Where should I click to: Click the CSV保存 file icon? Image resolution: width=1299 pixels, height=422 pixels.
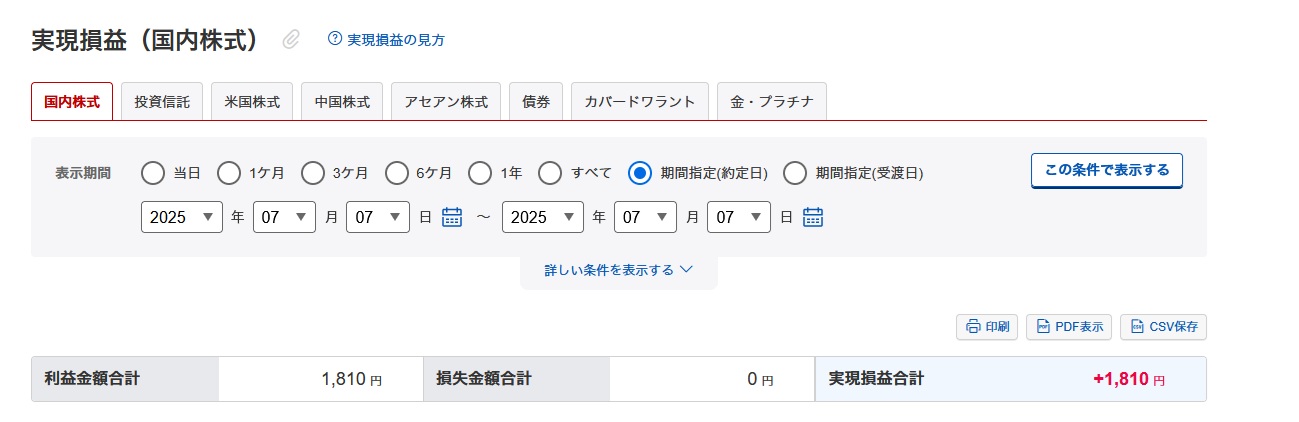[1137, 327]
